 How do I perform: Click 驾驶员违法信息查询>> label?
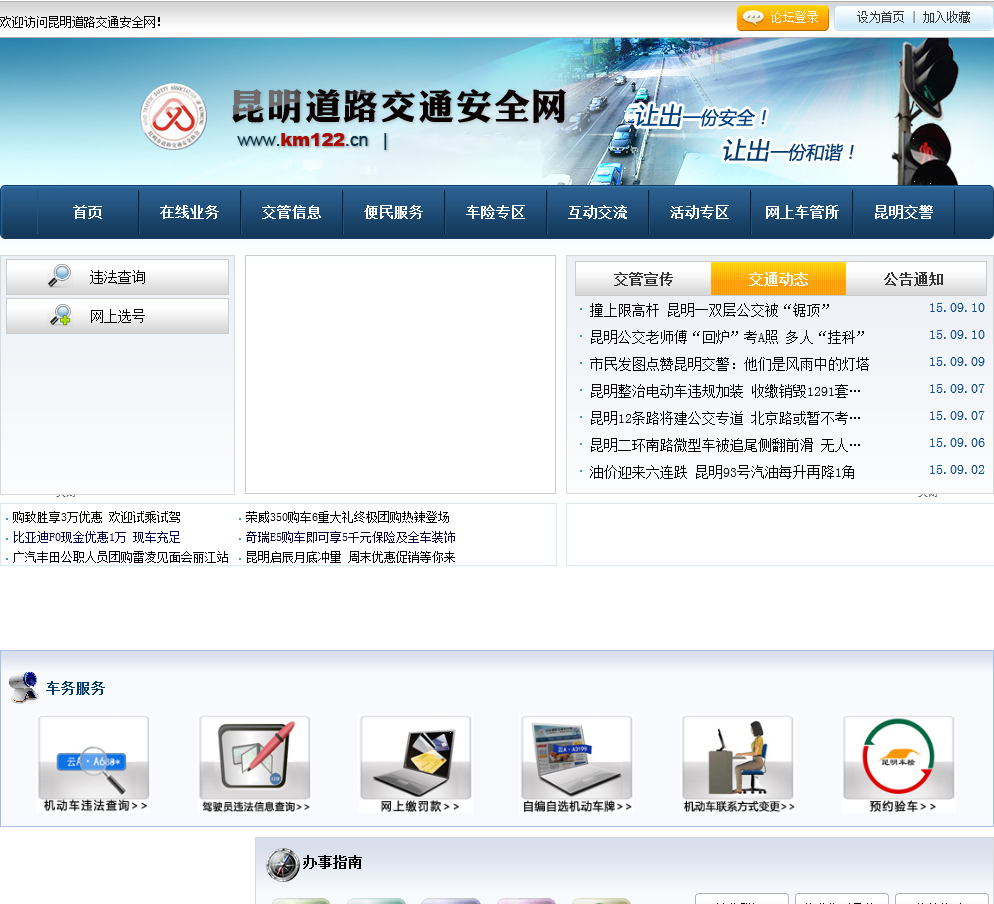click(255, 806)
